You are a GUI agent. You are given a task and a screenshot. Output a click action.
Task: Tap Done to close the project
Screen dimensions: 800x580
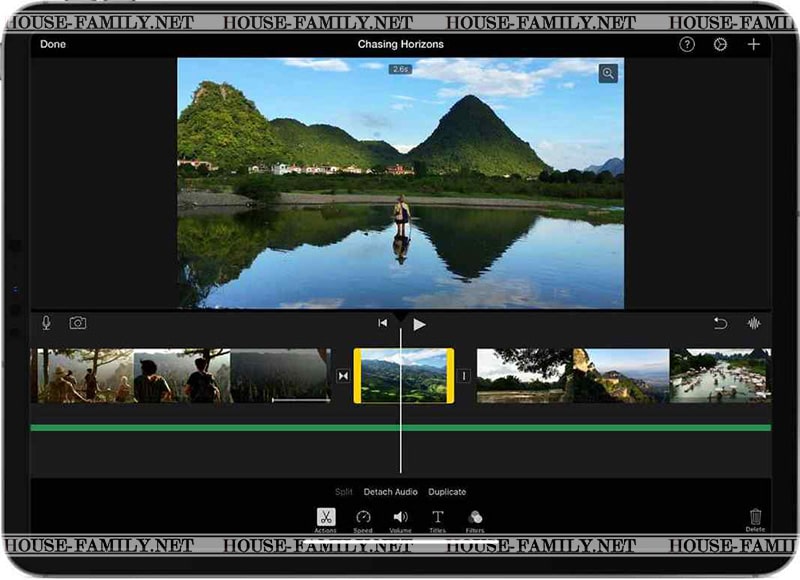(x=53, y=44)
